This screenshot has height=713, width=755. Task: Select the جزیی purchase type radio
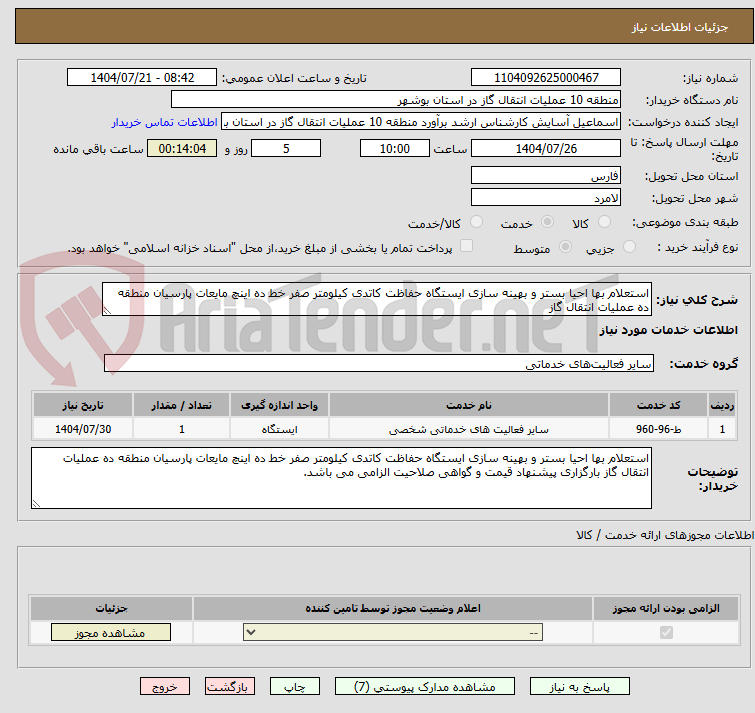point(629,247)
